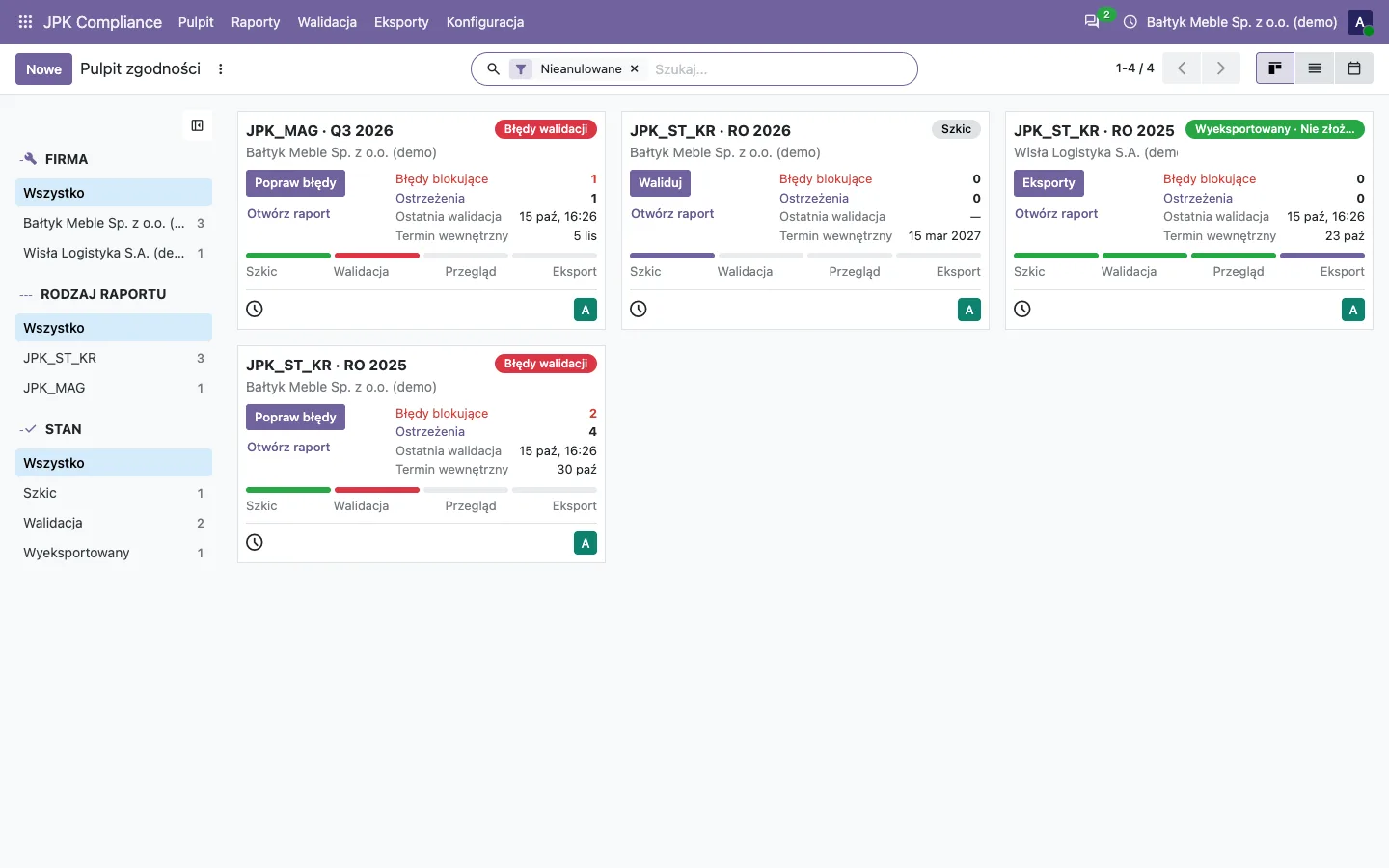
Task: Open the Pulpit menu
Action: click(196, 22)
